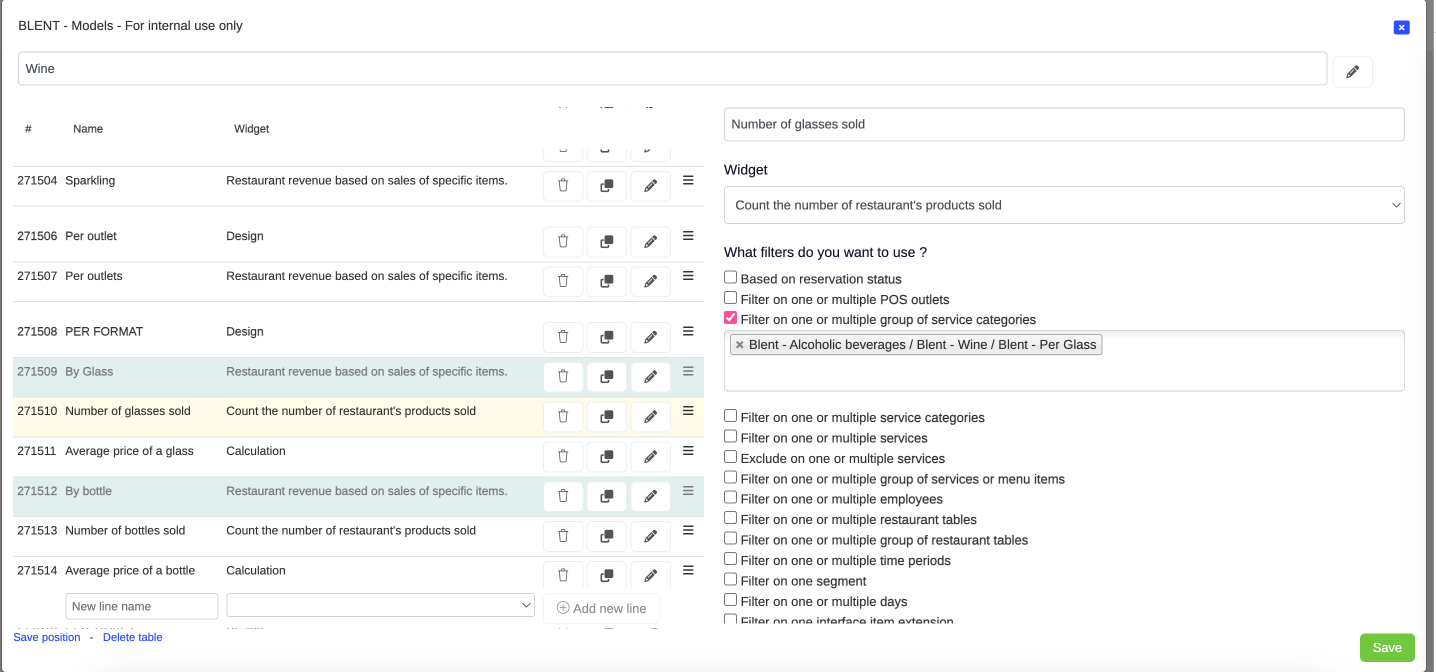Uncheck group of service categories filter
The image size is (1436, 672).
coord(731,319)
